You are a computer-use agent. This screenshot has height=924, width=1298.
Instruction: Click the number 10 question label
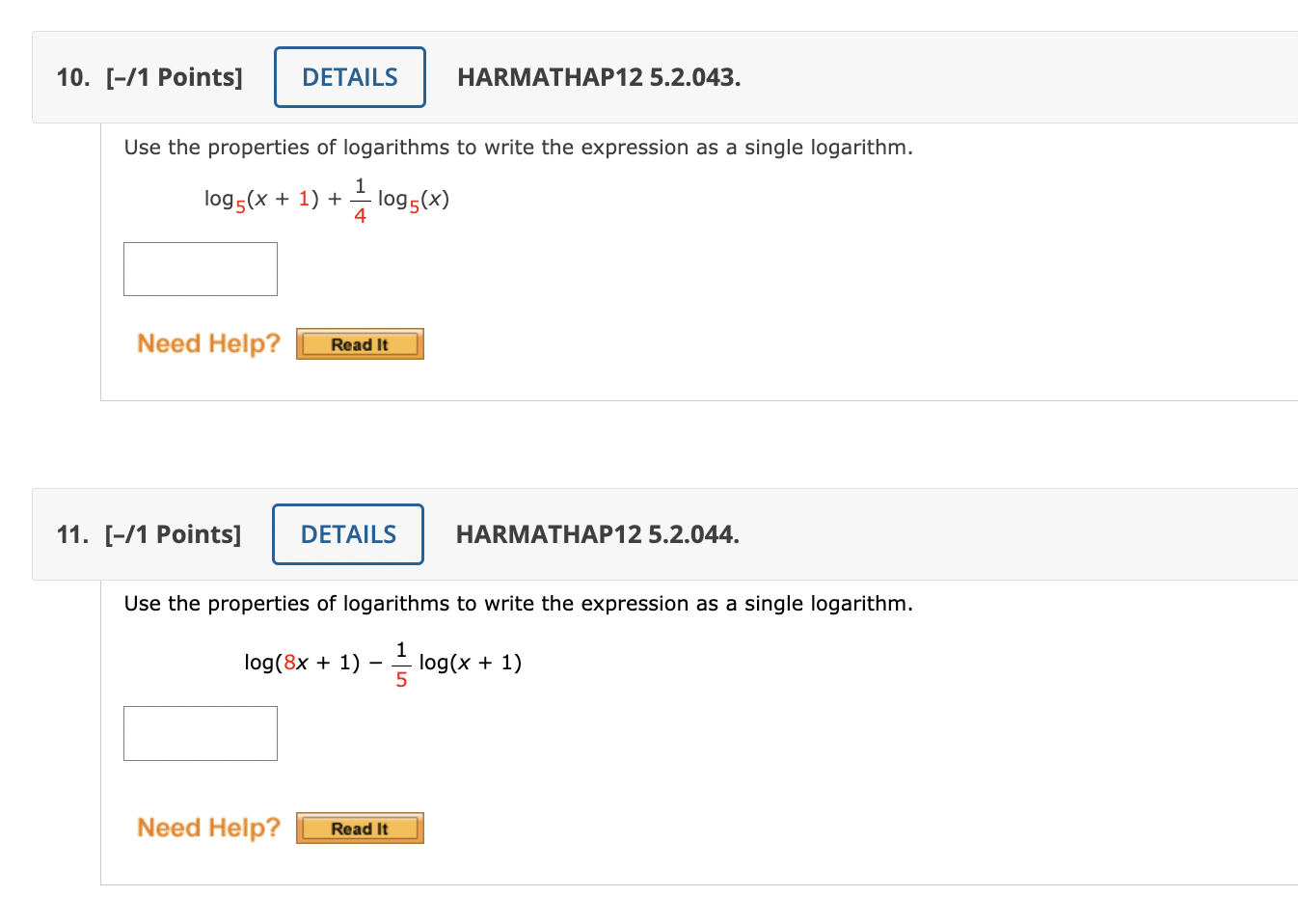click(71, 77)
